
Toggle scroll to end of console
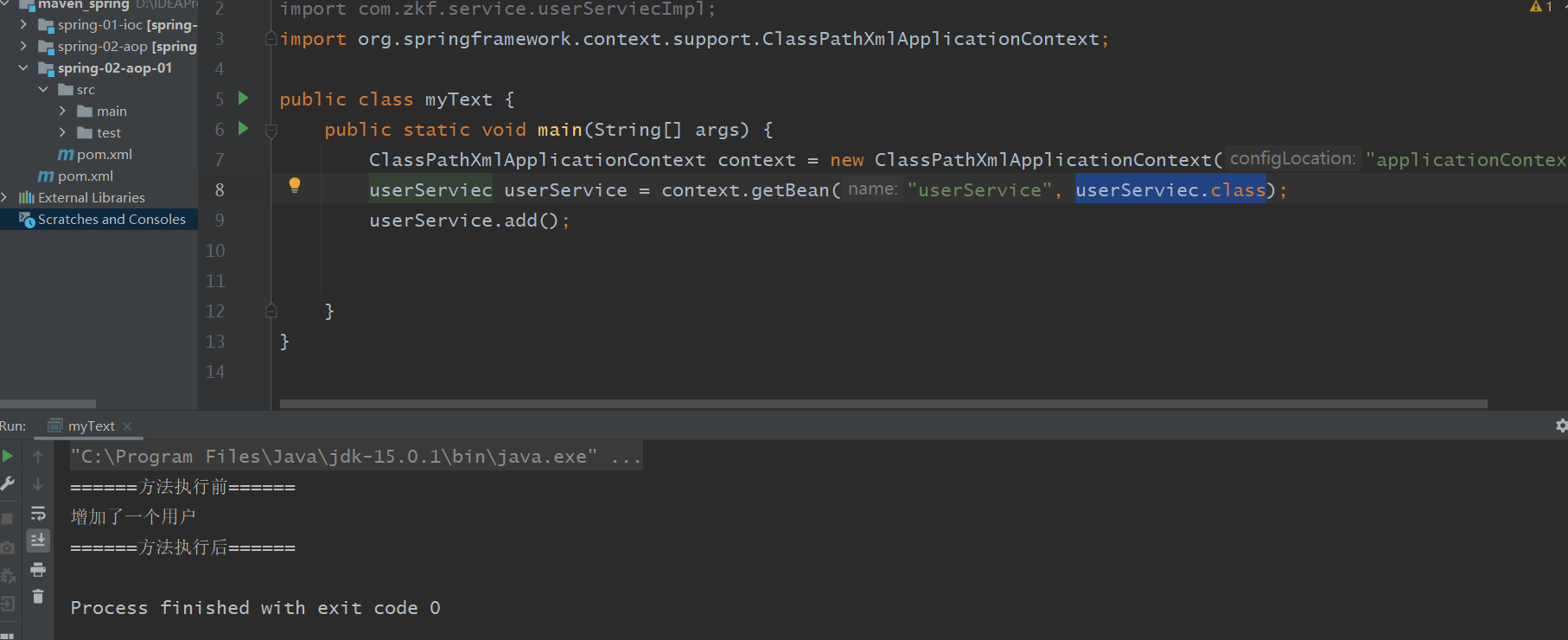pos(38,541)
